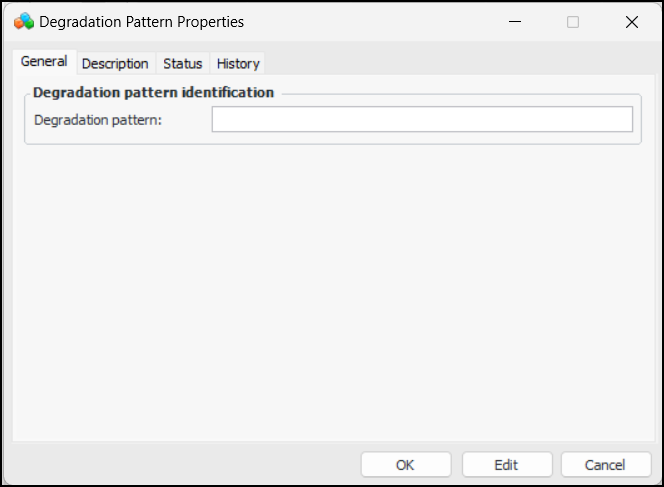Minimize the properties window
The image size is (664, 487).
click(x=514, y=21)
